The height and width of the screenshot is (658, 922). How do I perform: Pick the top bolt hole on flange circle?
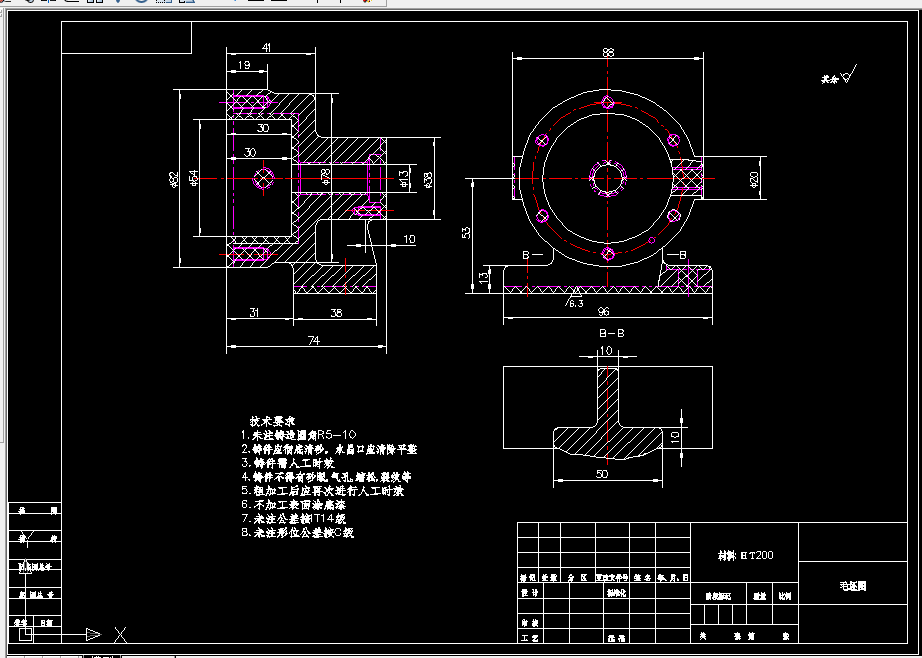(608, 102)
